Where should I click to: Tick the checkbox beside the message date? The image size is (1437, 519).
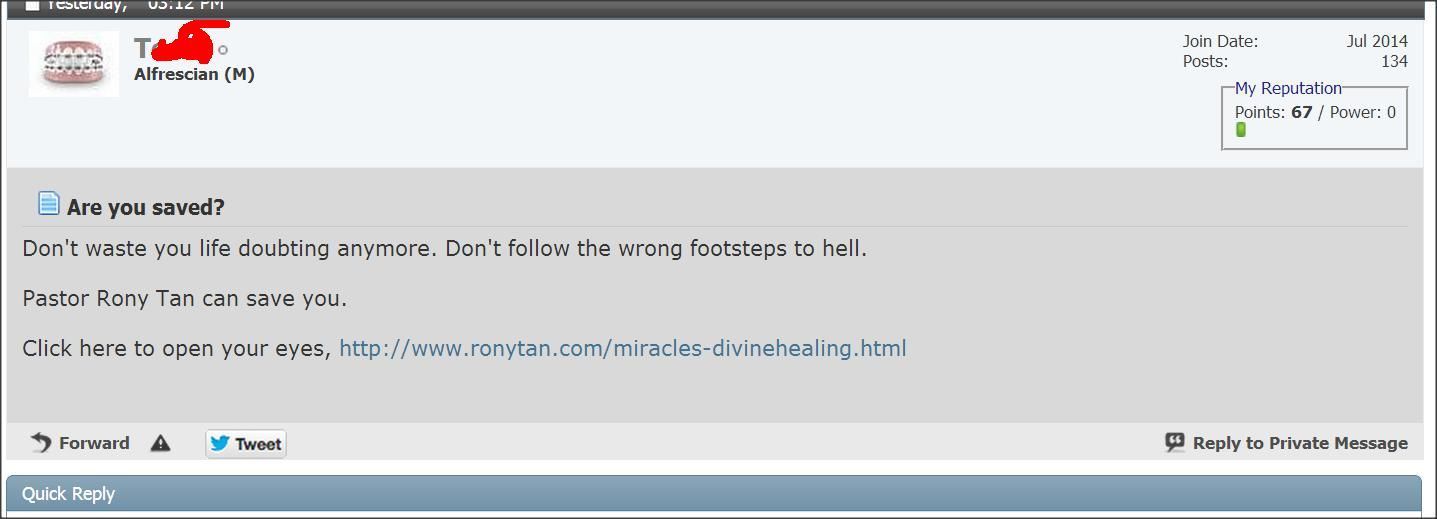[33, 5]
